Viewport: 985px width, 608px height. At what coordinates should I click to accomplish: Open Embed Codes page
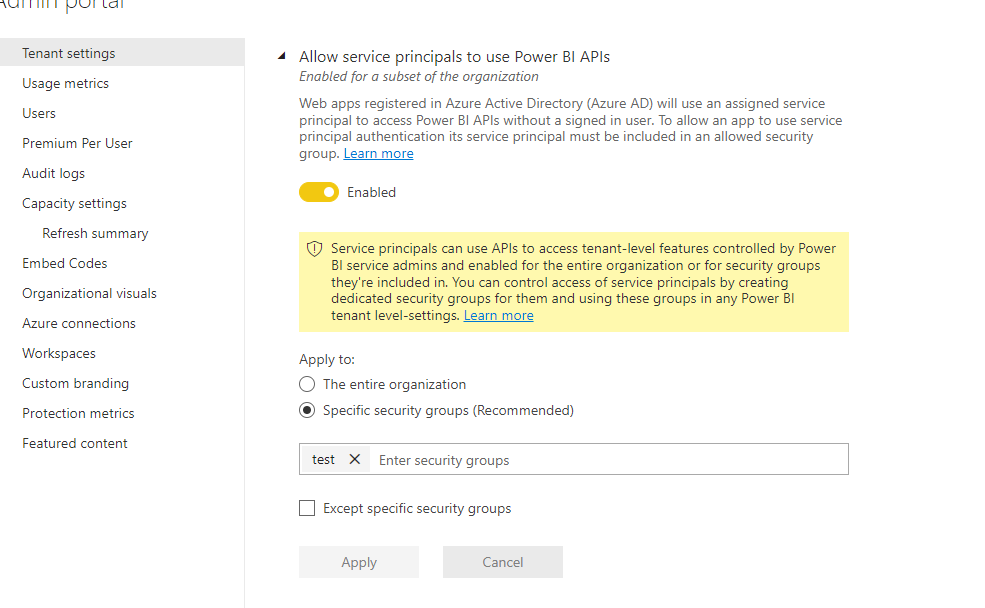click(65, 263)
